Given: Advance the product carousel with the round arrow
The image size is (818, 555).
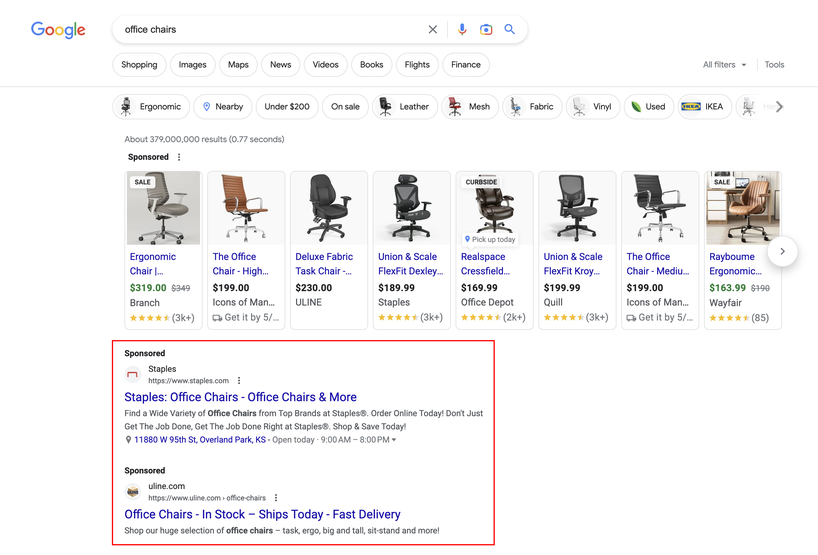Looking at the screenshot, I should 782,251.
